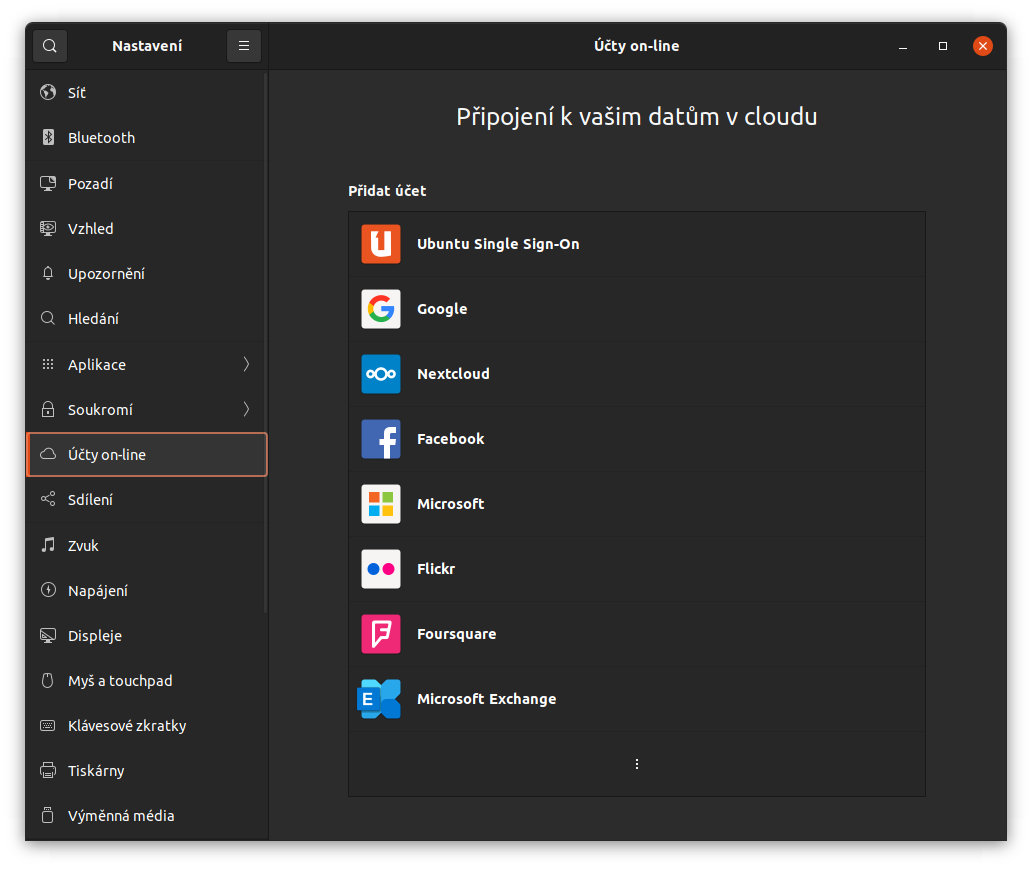Maximize the settings window
The width and height of the screenshot is (1032, 869).
pyautogui.click(x=943, y=46)
